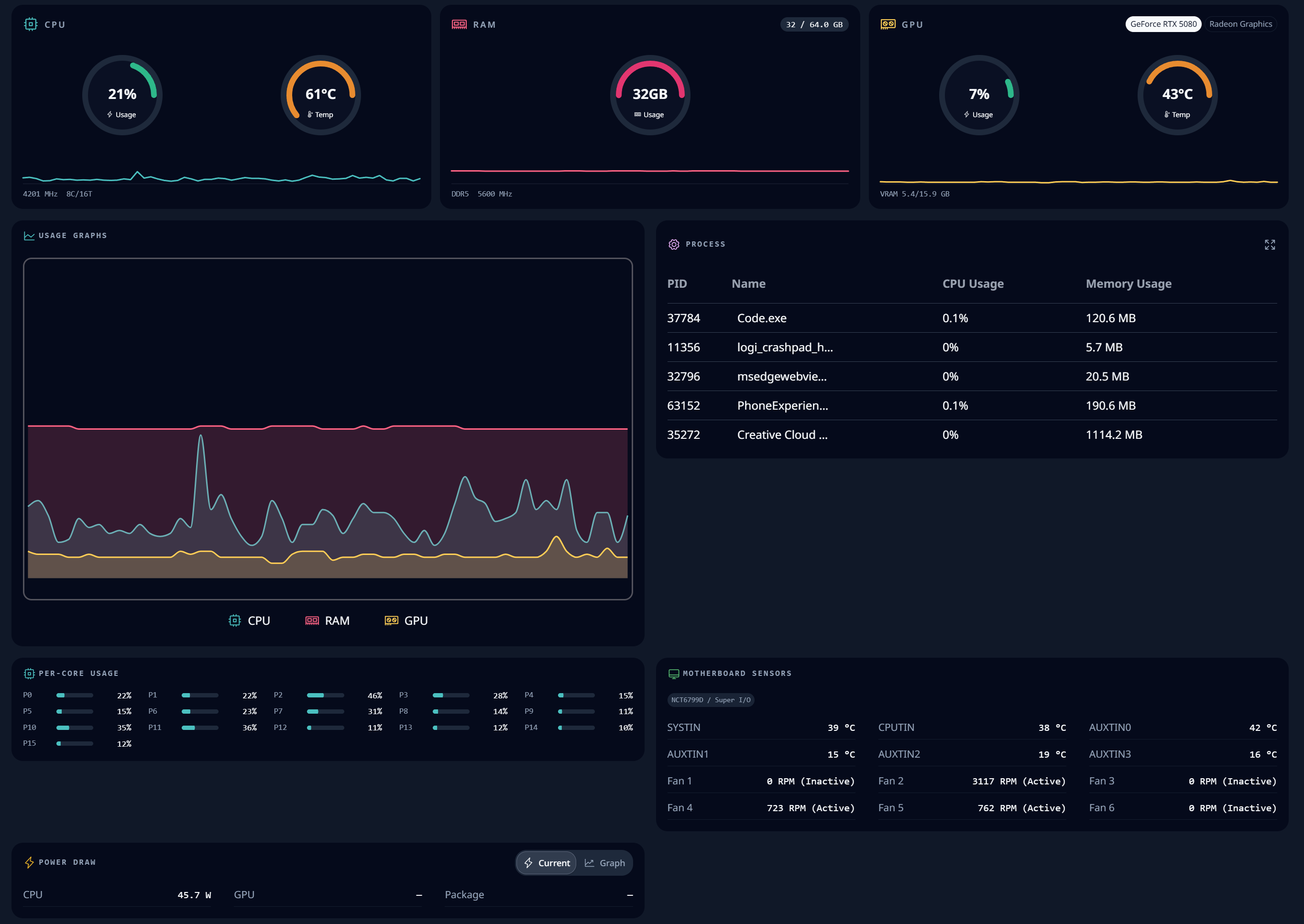
Task: Select the msedgewebvie... process row
Action: 972,376
